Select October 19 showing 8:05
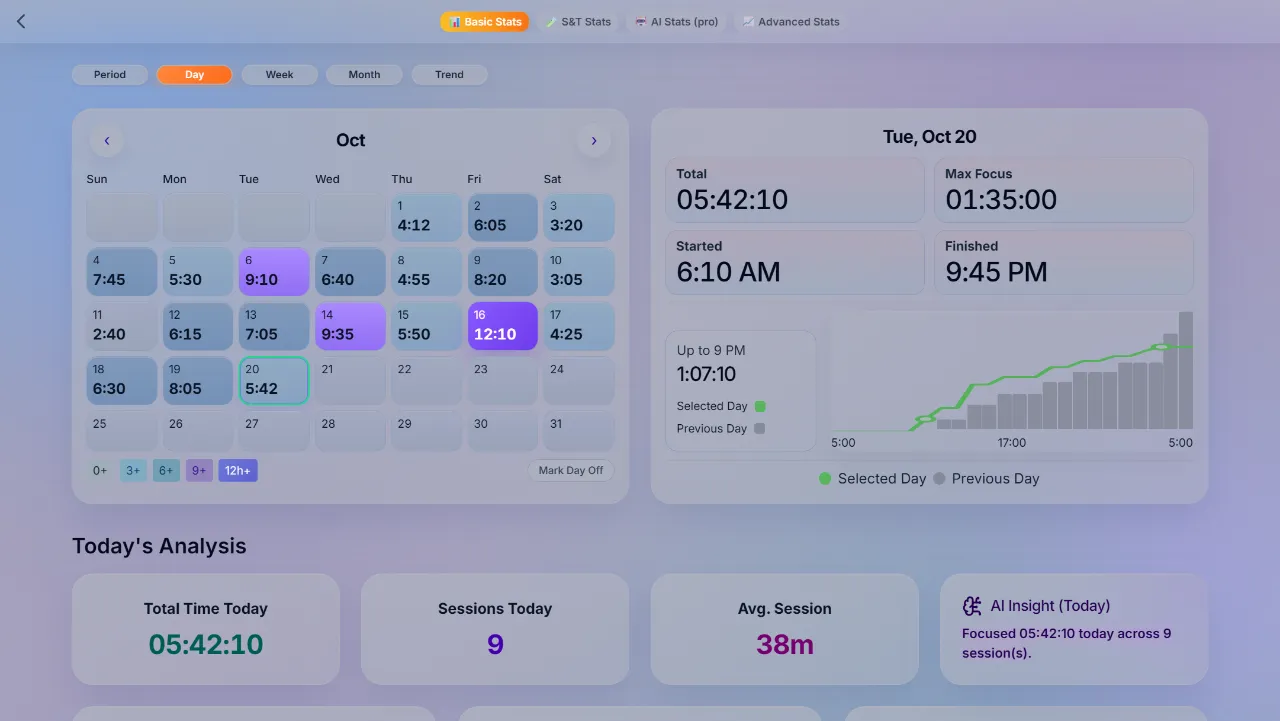The image size is (1280, 721). tap(198, 381)
